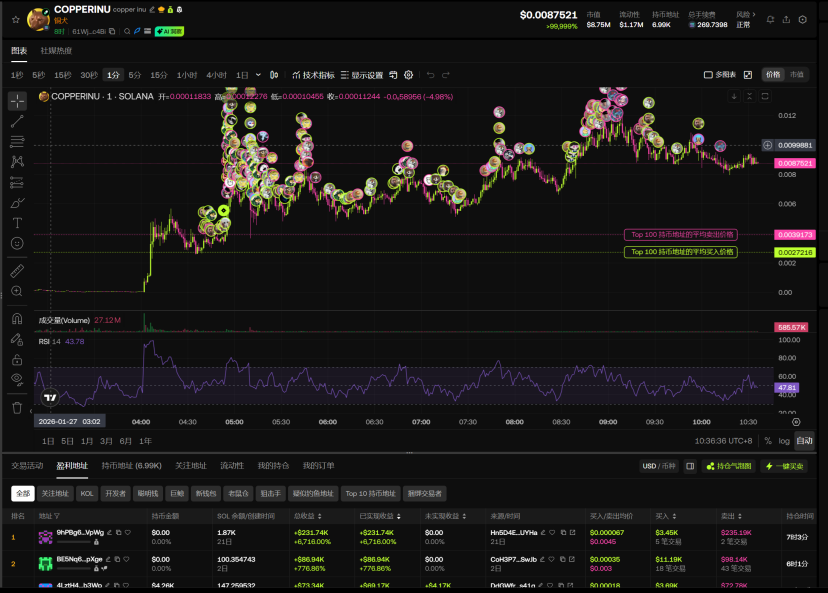Click the undo arrow in chart toolbar
828x593 pixels.
[x=430, y=75]
